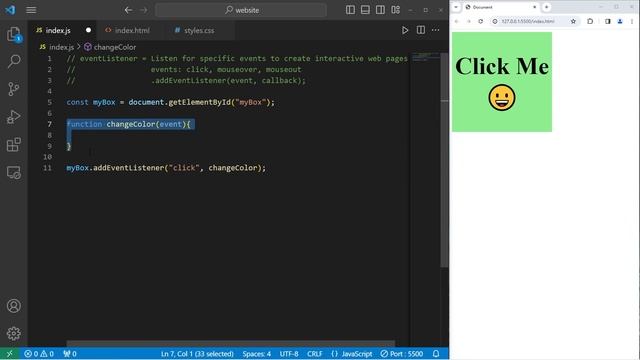Close the Document browser tab

point(534,7)
